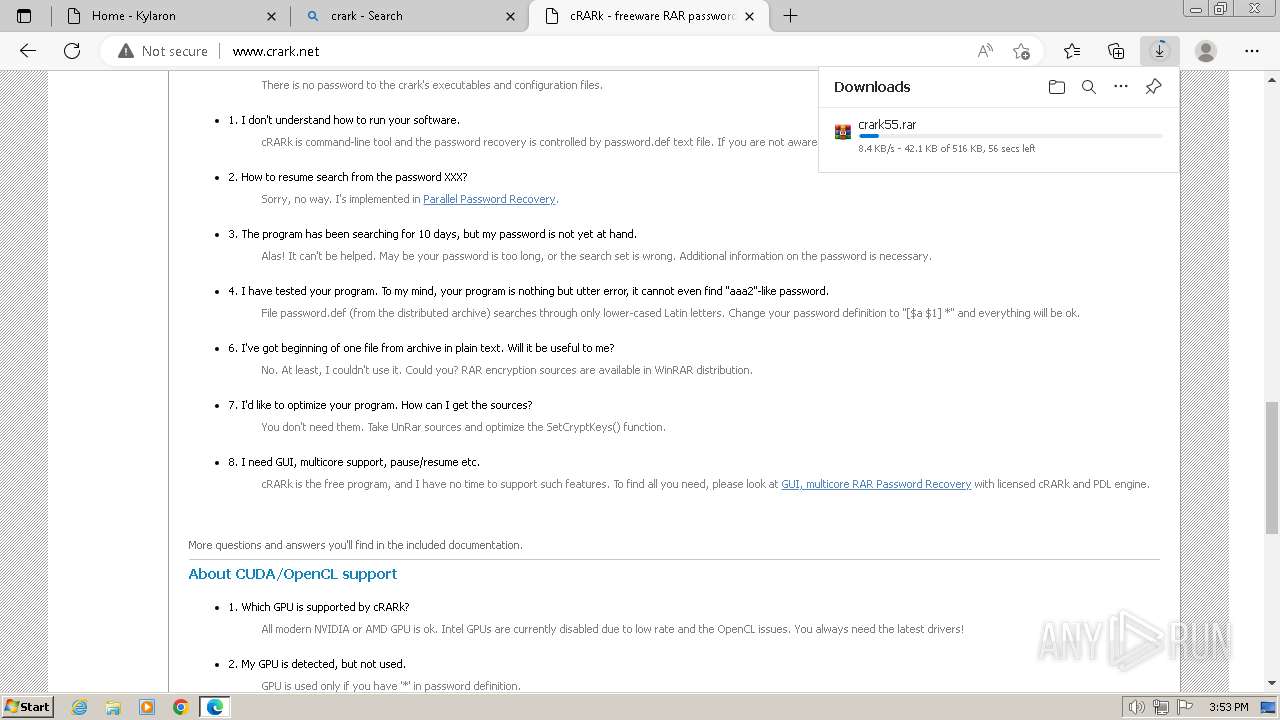Click the crark55.rar file icon
The height and width of the screenshot is (720, 1280).
pos(843,132)
